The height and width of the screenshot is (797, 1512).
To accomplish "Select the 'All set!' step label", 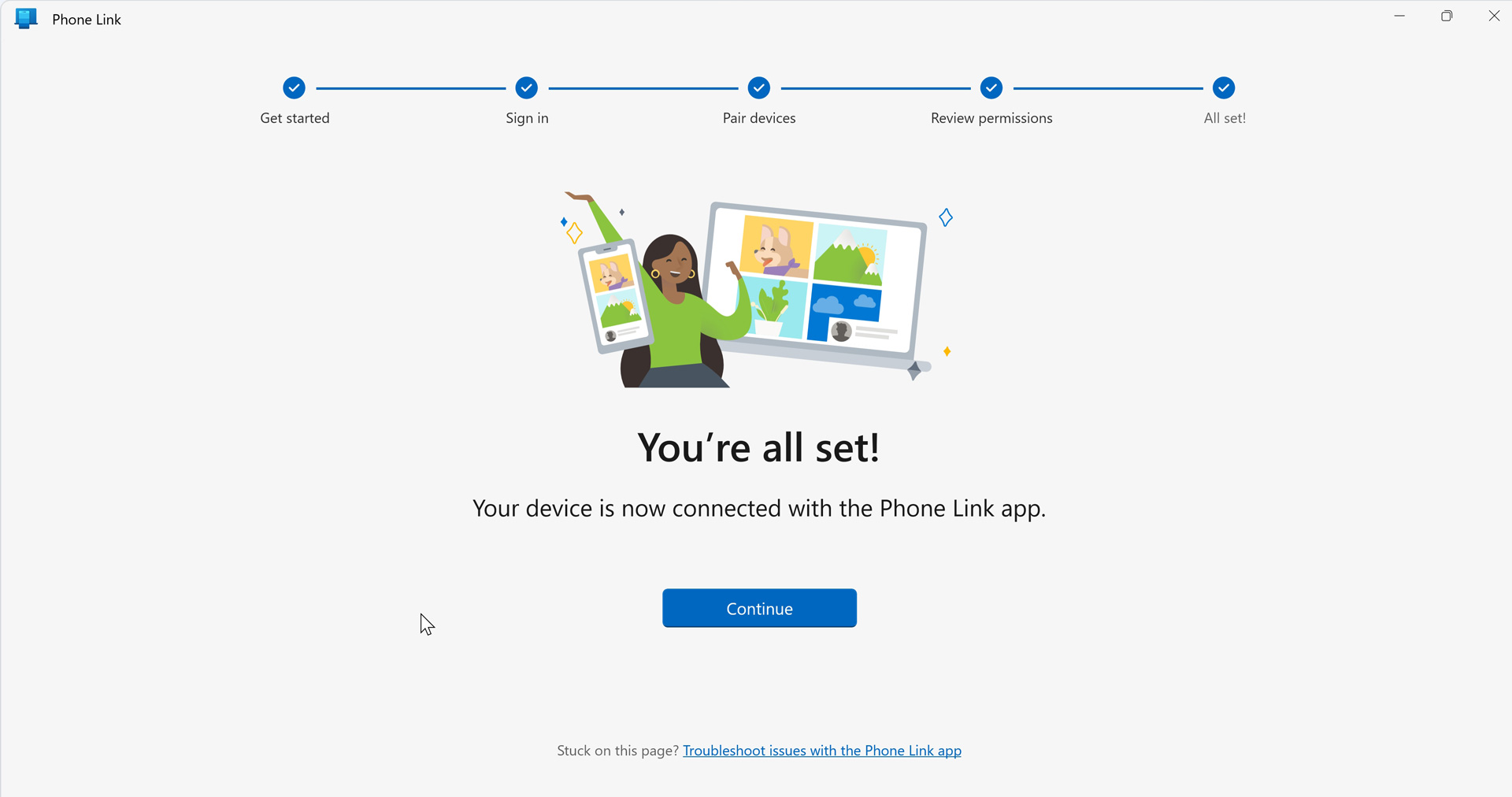I will point(1225,118).
